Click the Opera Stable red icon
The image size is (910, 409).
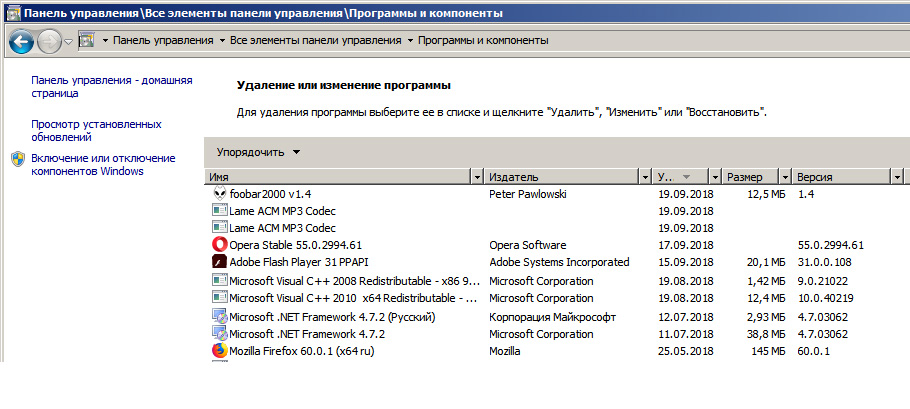point(220,245)
